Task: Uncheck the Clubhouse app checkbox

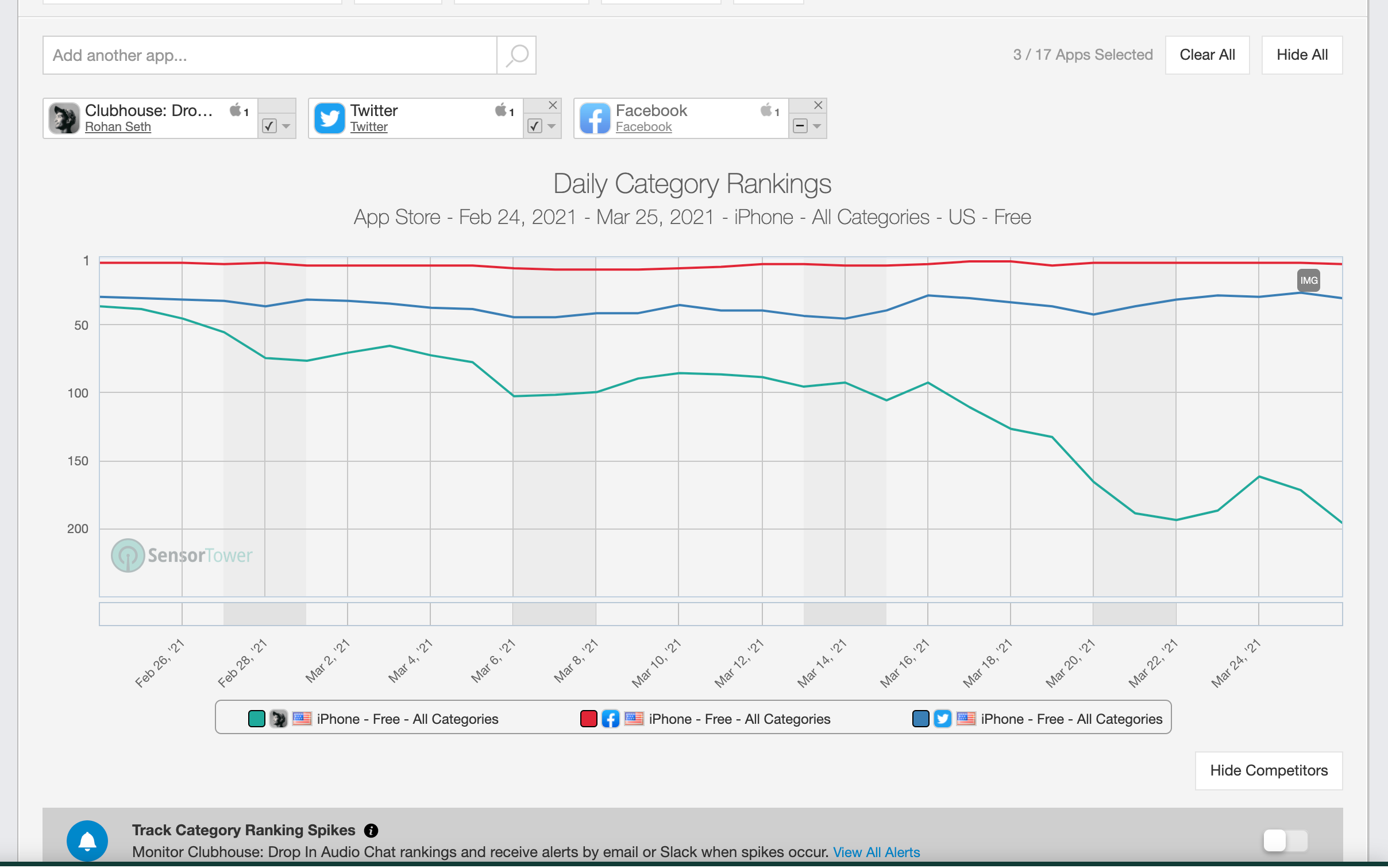Action: tap(269, 126)
